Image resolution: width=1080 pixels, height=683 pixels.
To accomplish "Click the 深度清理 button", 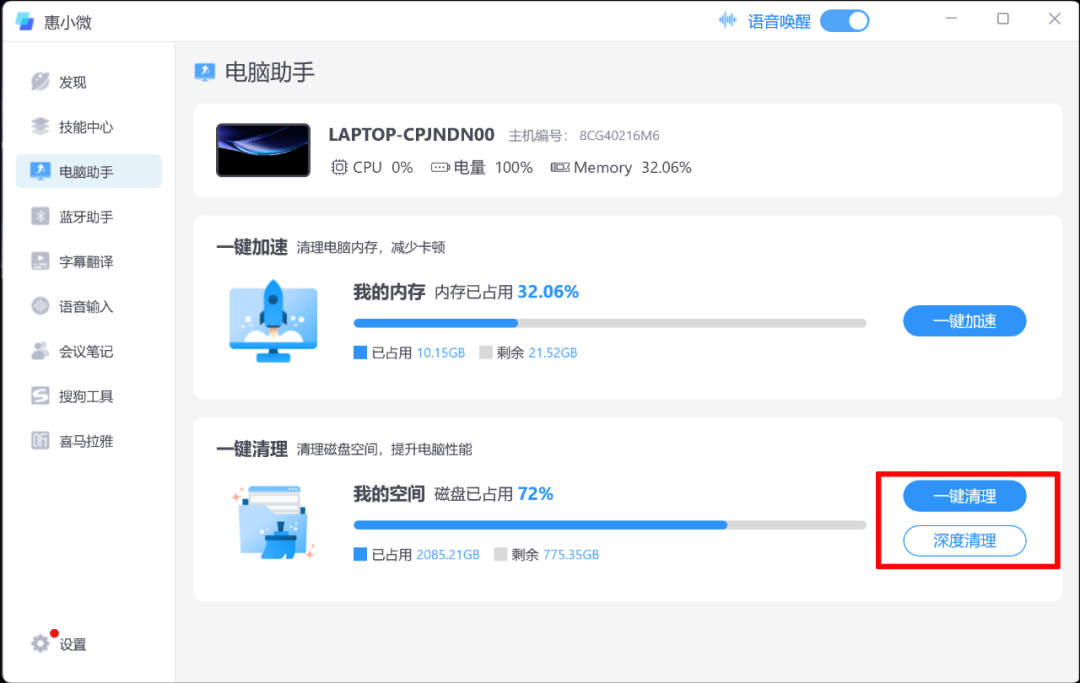I will 964,540.
